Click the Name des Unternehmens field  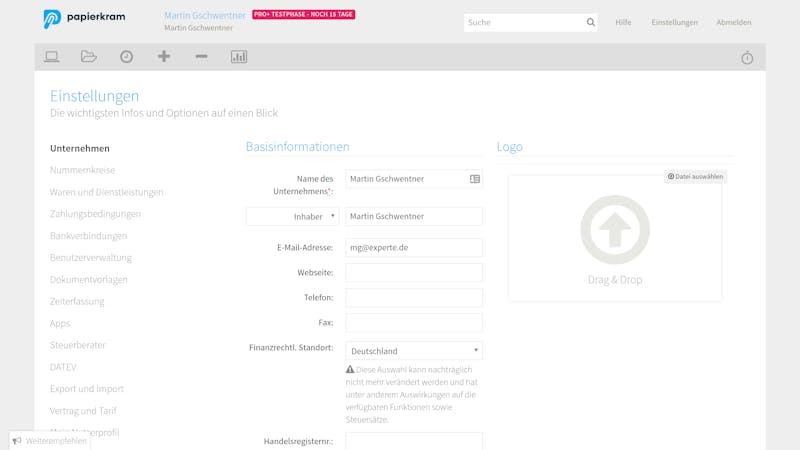click(414, 179)
